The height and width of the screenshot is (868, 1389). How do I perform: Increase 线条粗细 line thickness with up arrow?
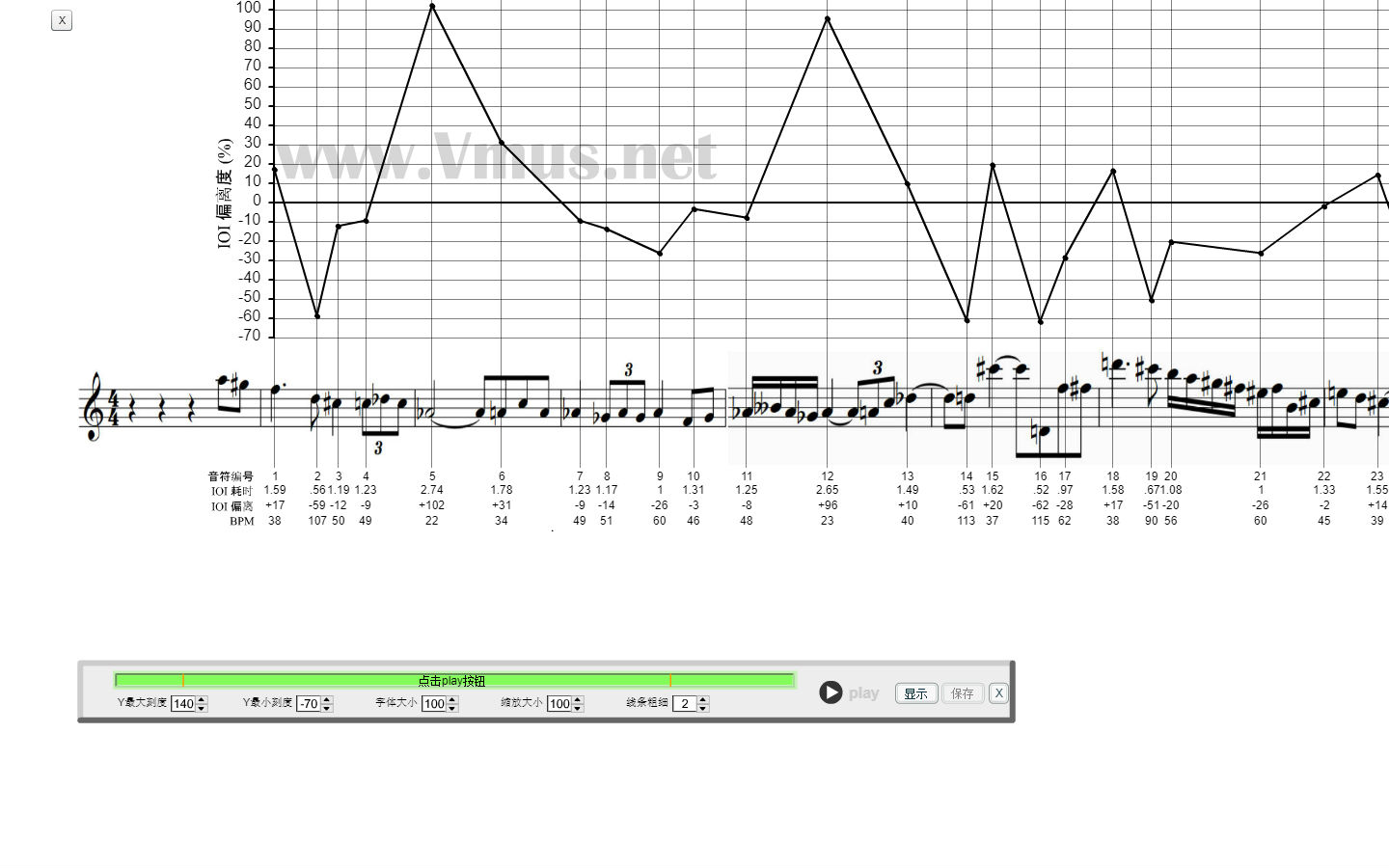(x=703, y=700)
